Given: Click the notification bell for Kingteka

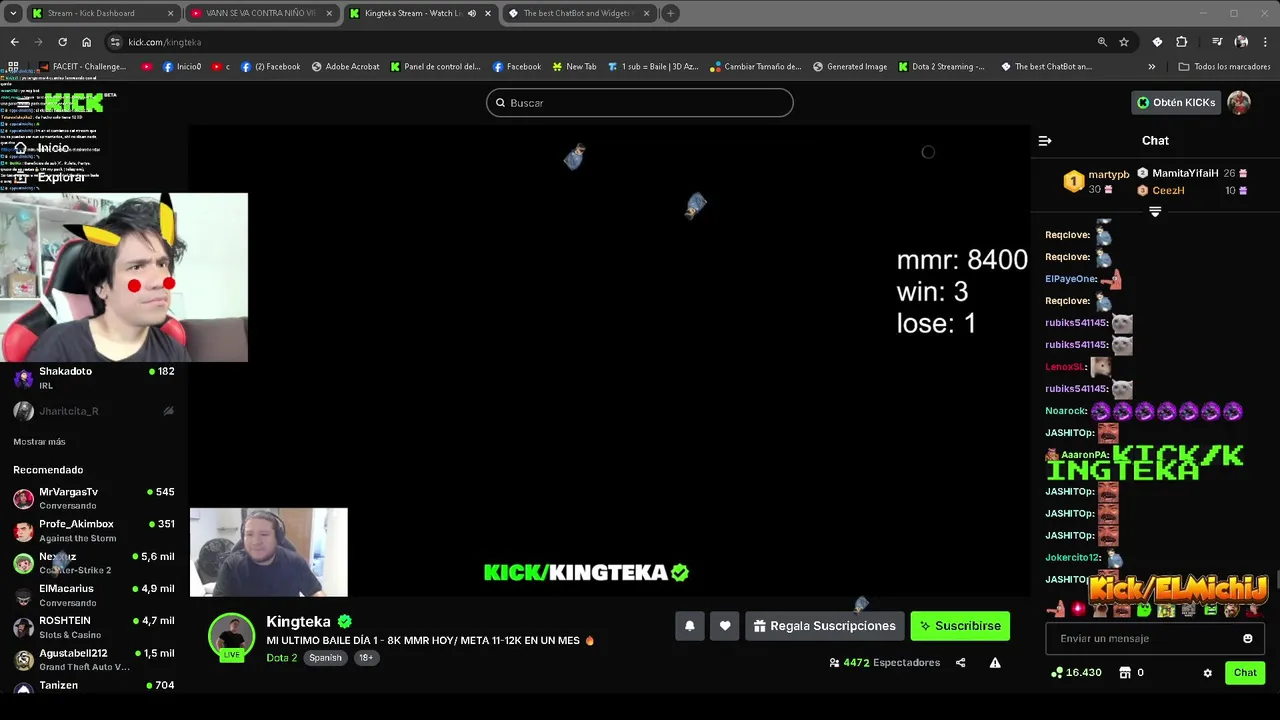Looking at the screenshot, I should [x=689, y=626].
